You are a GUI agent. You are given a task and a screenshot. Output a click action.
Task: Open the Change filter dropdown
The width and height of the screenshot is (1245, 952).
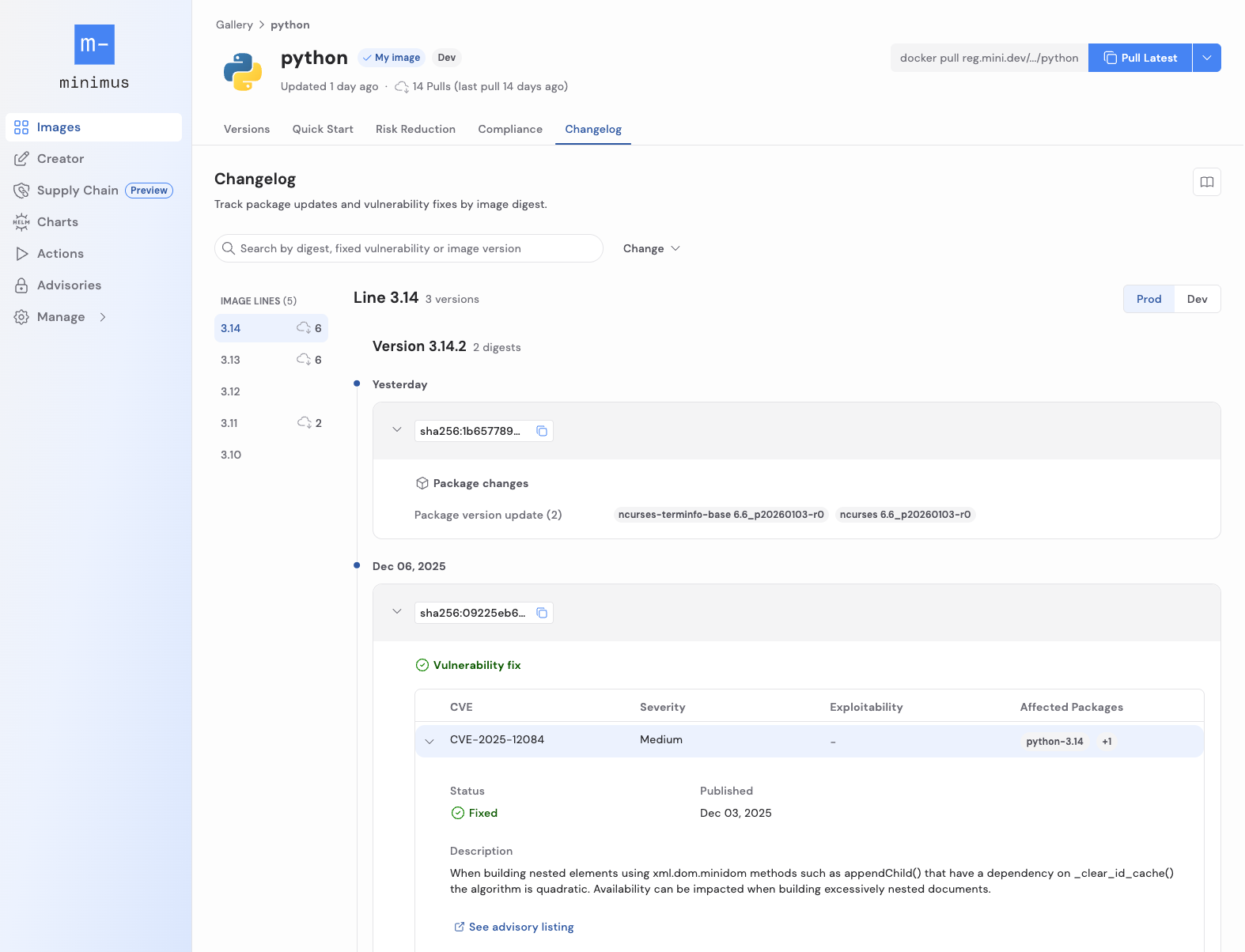pos(652,248)
